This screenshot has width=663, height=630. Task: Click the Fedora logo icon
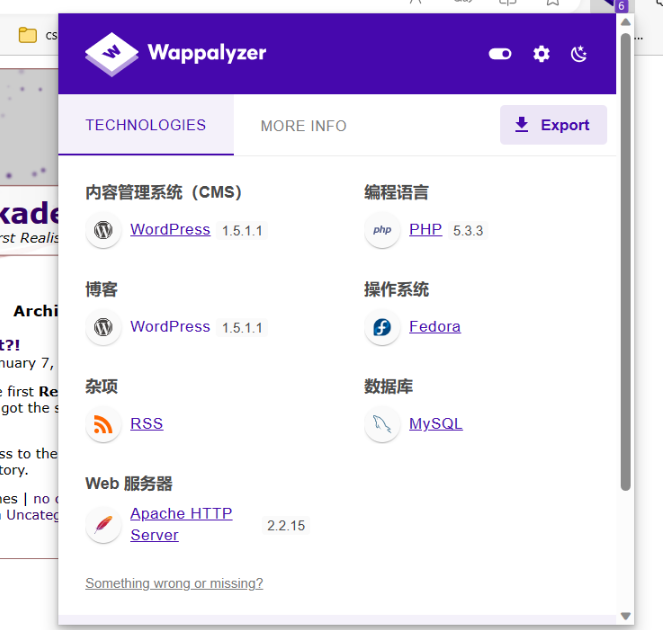coord(382,327)
